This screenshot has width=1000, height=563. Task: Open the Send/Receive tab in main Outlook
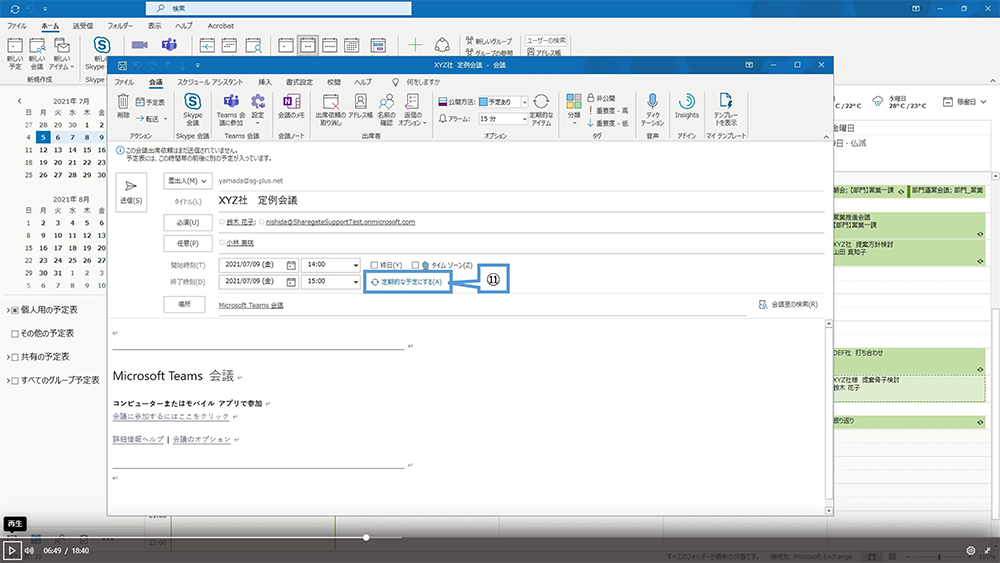tap(82, 26)
